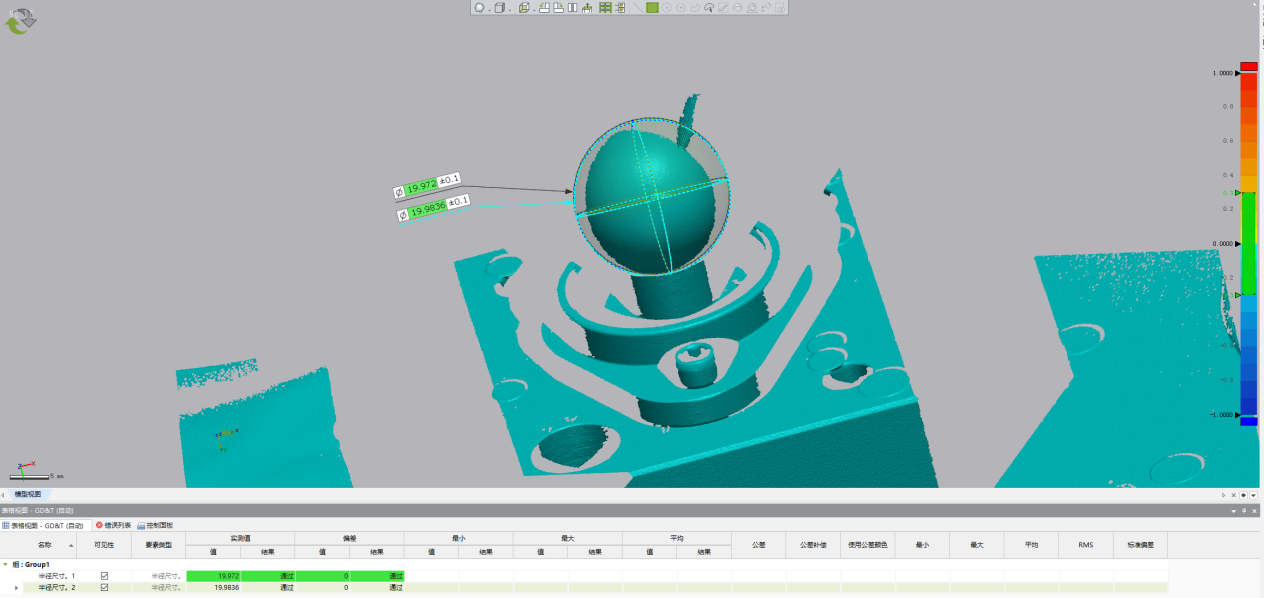Image resolution: width=1264 pixels, height=598 pixels.
Task: Select the 模型视图 tab
Action: [28, 494]
